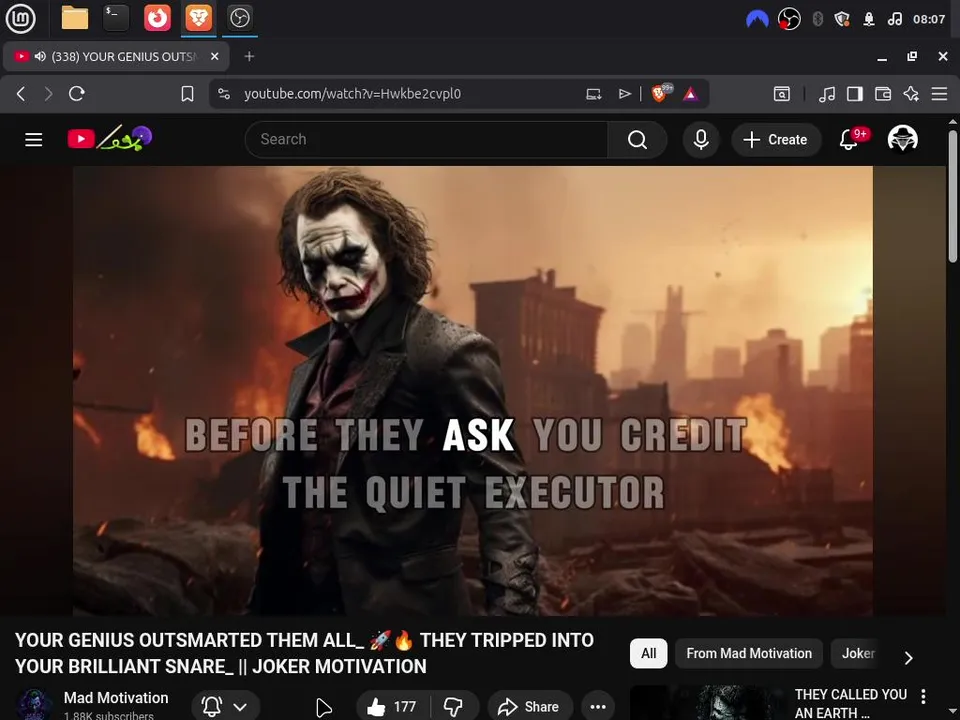Screen dimensions: 960x720
Task: Click the blue NordVPN tray icon
Action: coord(757,19)
